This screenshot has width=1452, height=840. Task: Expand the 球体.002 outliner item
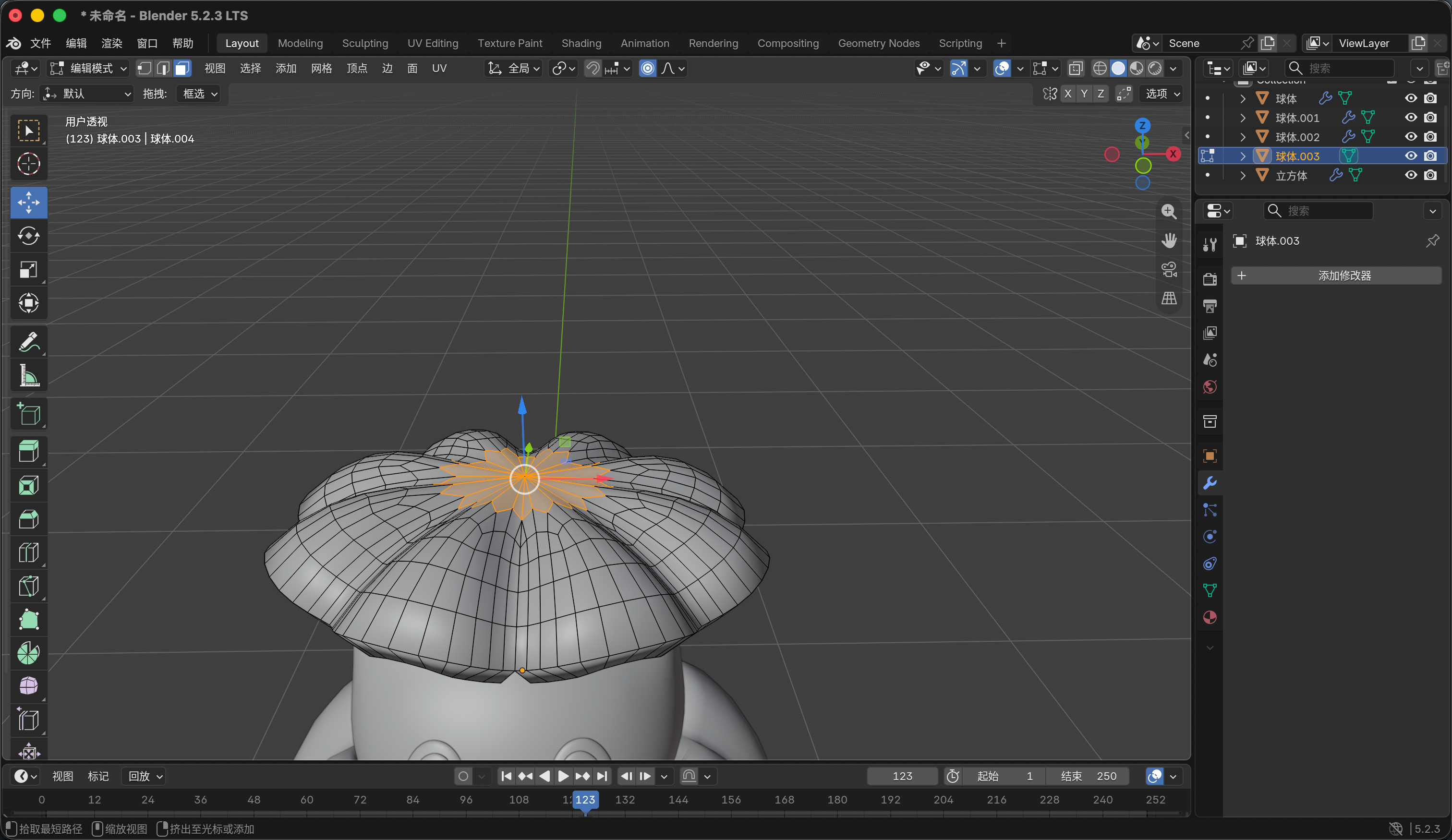pos(1242,137)
